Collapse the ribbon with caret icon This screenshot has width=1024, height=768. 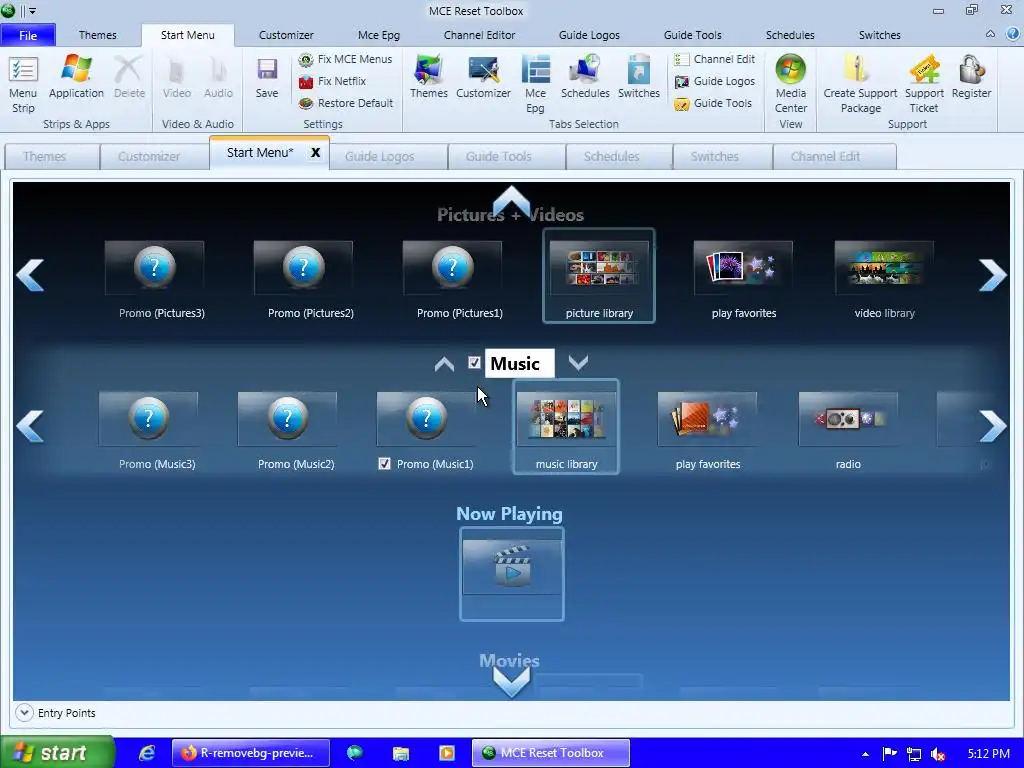tap(991, 34)
